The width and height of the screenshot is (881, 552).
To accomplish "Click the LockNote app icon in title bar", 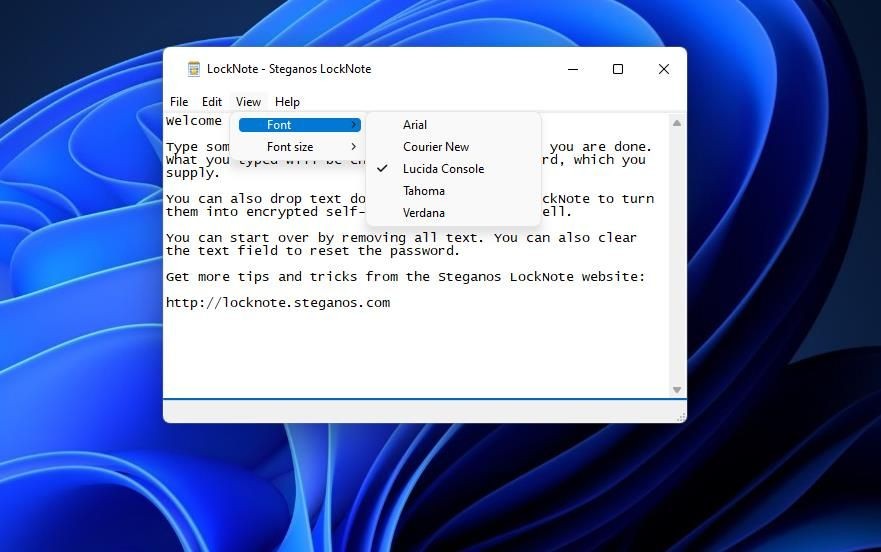I will click(x=194, y=69).
